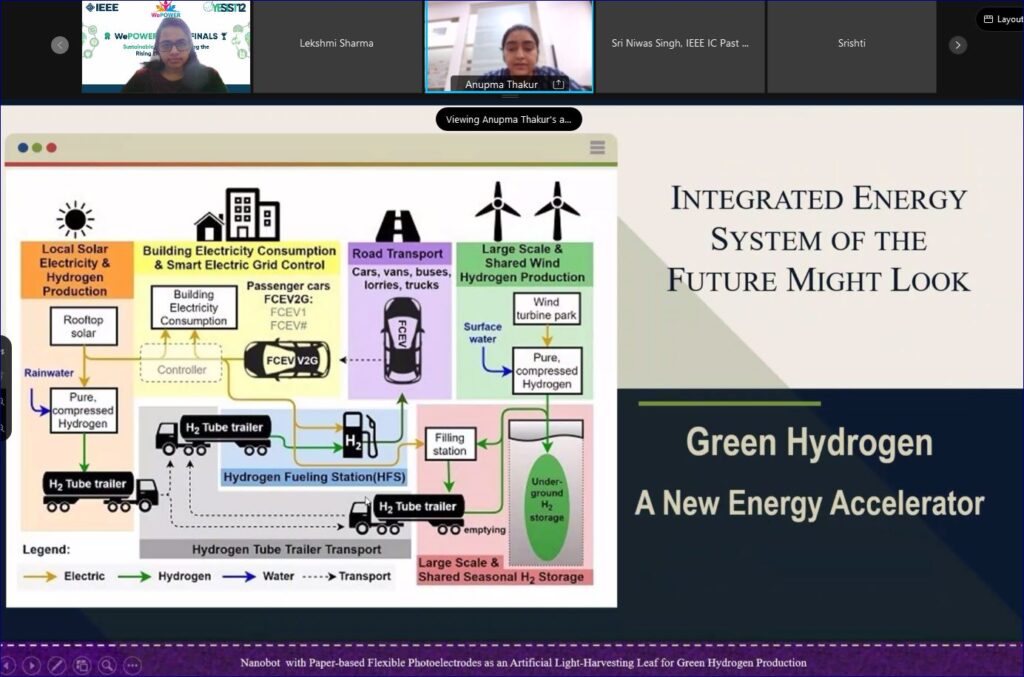Click the 'Surface water' label

tap(483, 333)
